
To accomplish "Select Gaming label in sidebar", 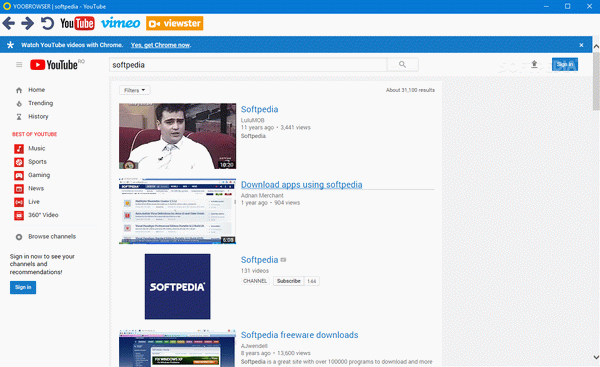I will tap(39, 175).
